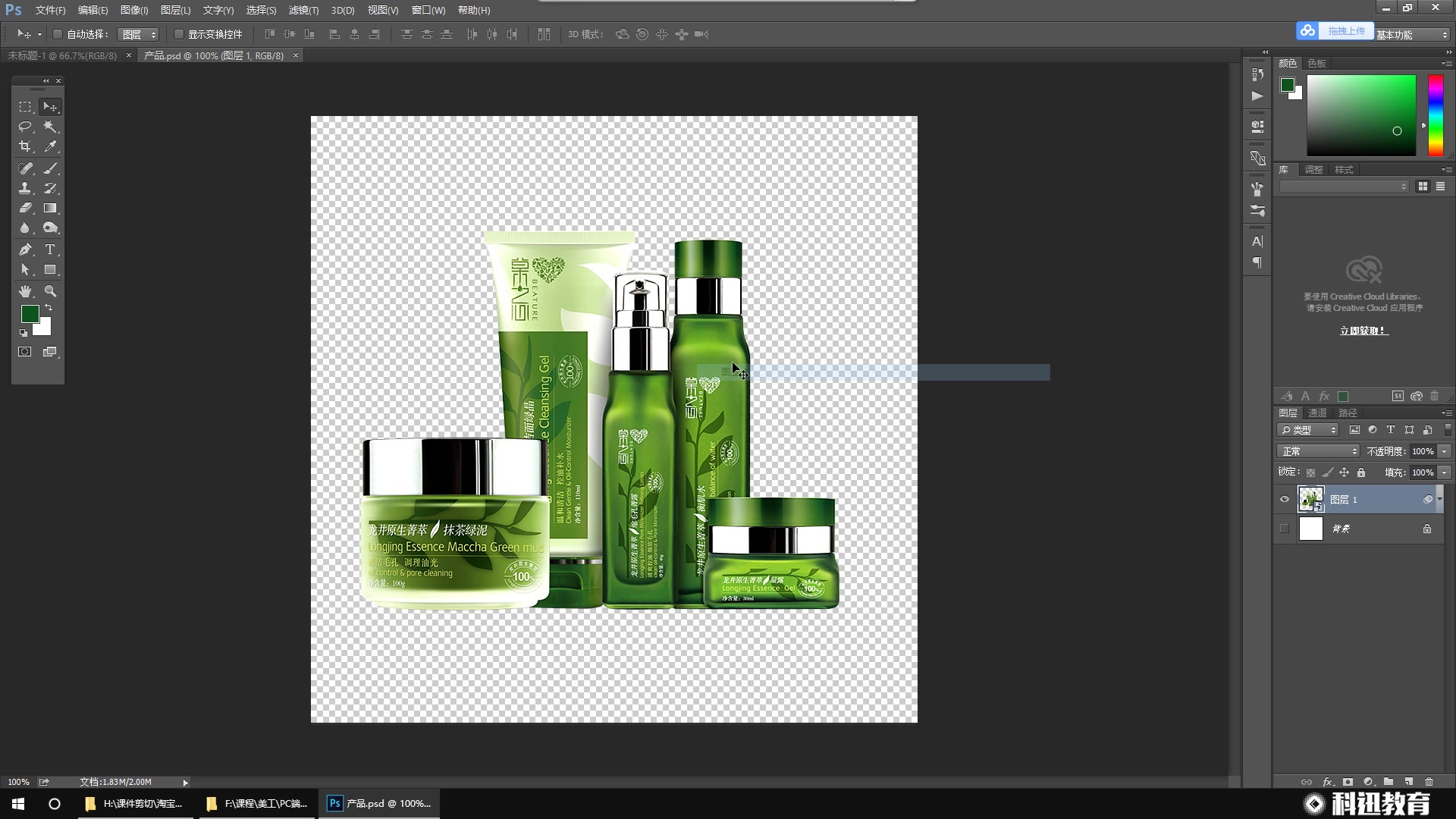This screenshot has height=819, width=1456.
Task: Select the Eraser tool
Action: click(x=25, y=208)
